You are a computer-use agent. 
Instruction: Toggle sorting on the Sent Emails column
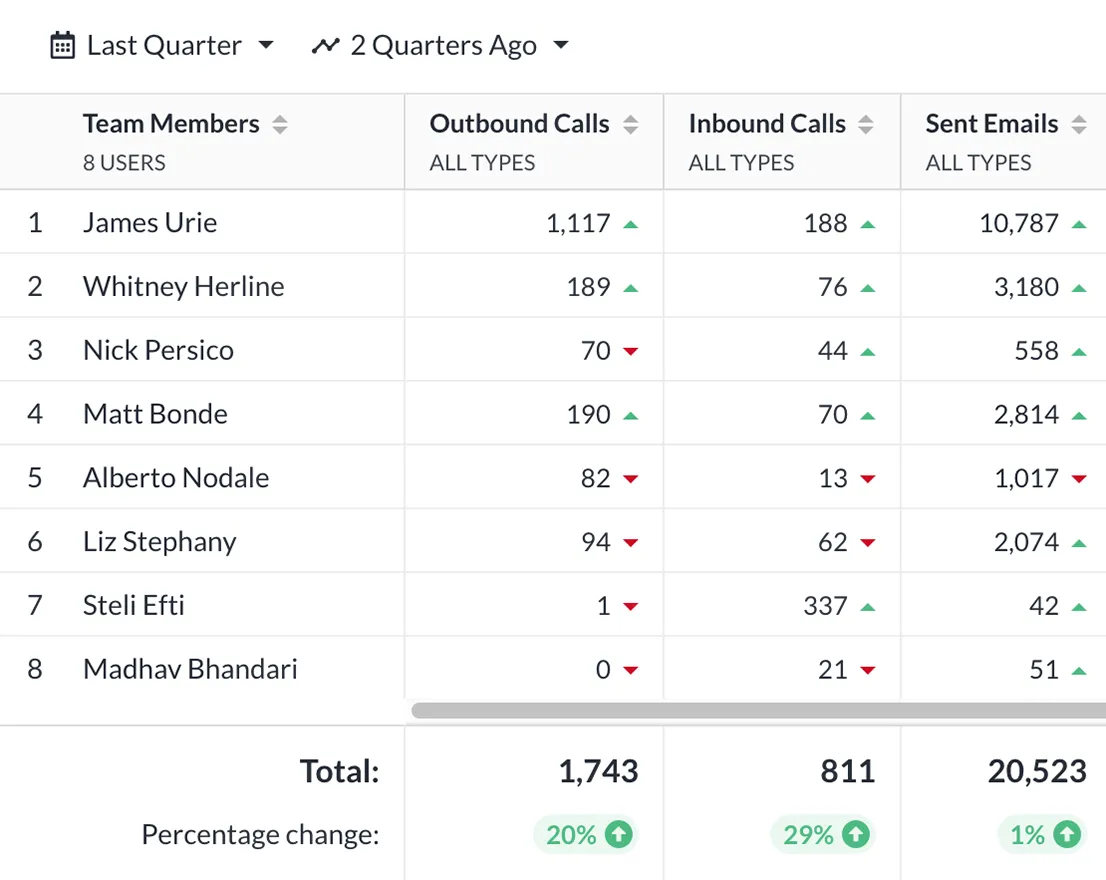[x=1078, y=123]
